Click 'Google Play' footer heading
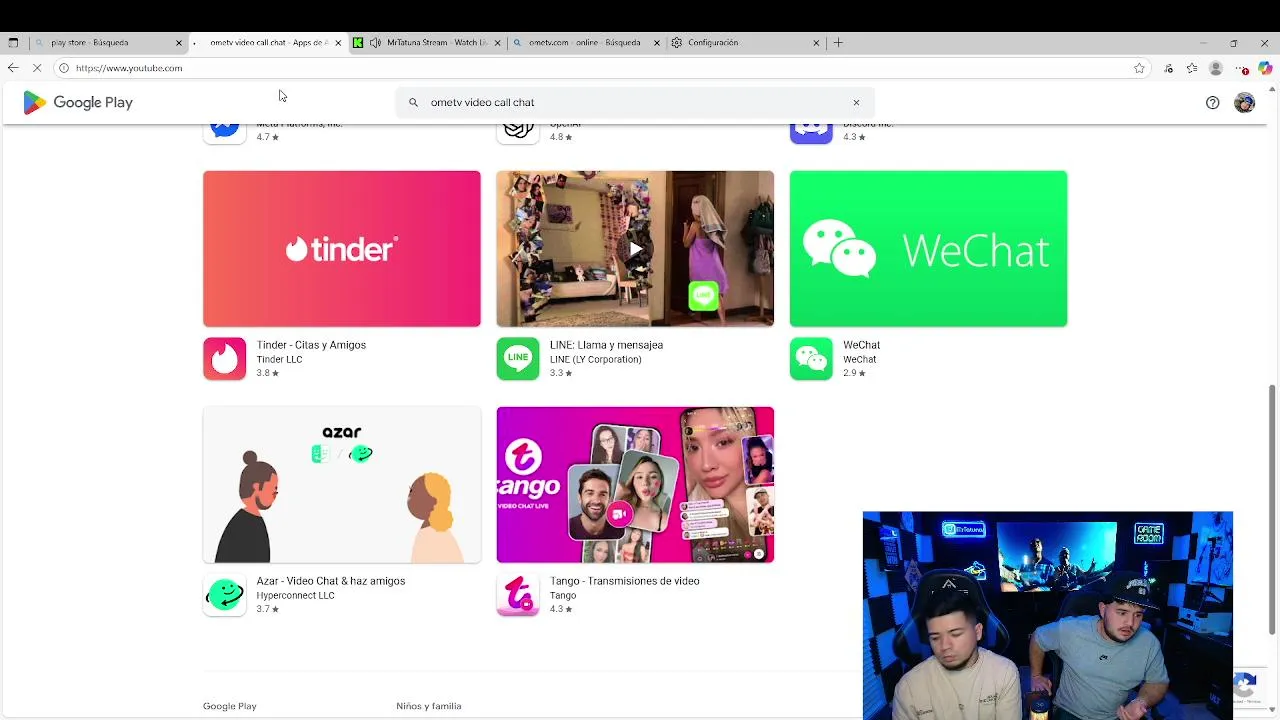1280x720 pixels. (230, 706)
